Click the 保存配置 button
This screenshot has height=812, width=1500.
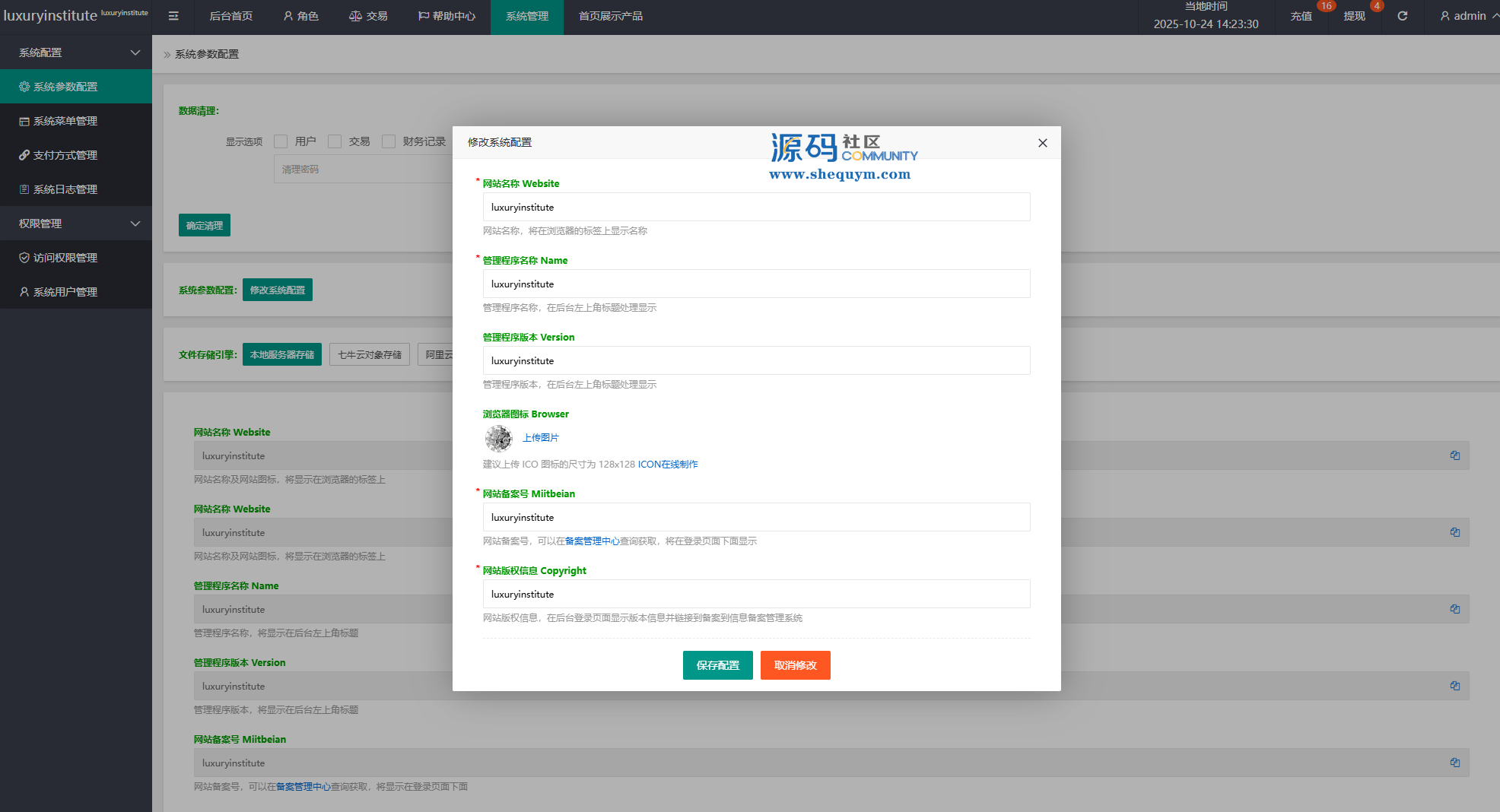click(x=717, y=665)
